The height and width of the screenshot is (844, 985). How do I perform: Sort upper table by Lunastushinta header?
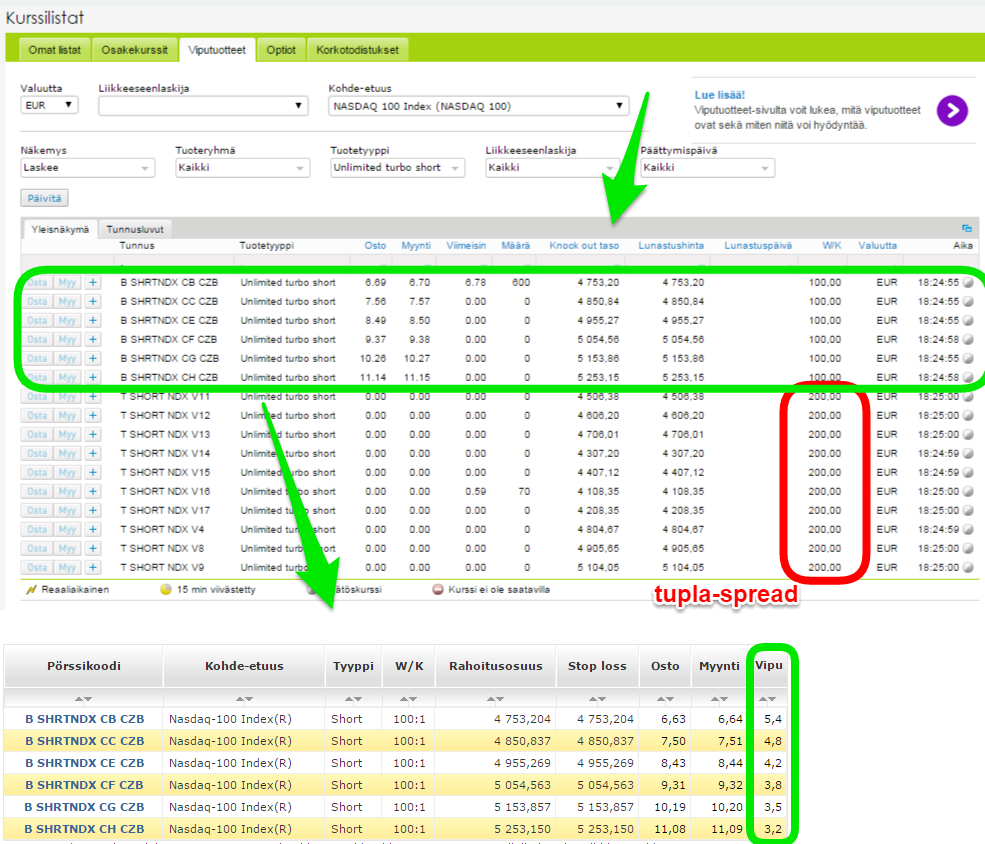tap(671, 246)
